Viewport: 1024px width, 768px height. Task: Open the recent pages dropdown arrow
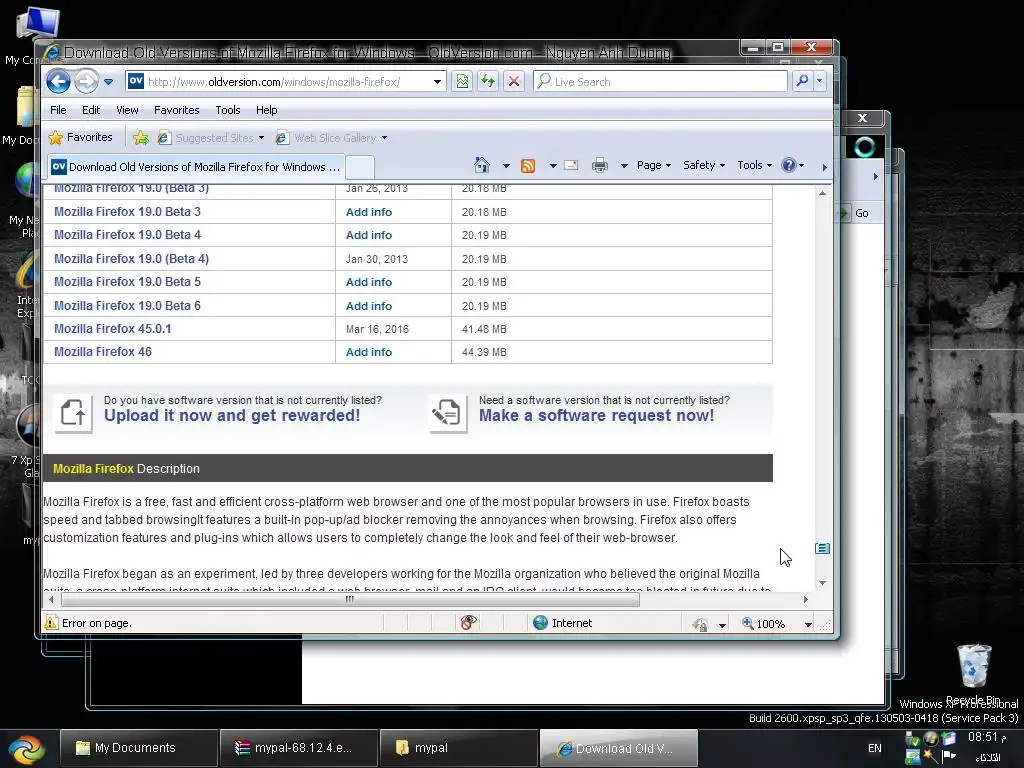[x=108, y=82]
